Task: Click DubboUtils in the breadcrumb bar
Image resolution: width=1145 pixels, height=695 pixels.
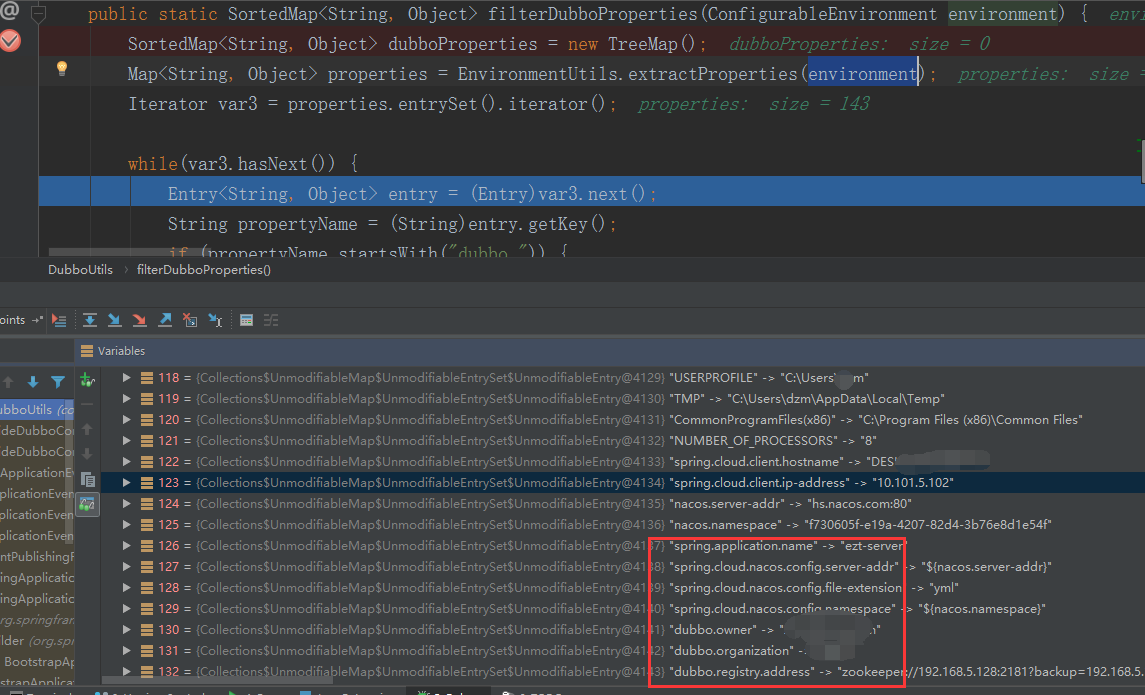Action: click(x=80, y=270)
